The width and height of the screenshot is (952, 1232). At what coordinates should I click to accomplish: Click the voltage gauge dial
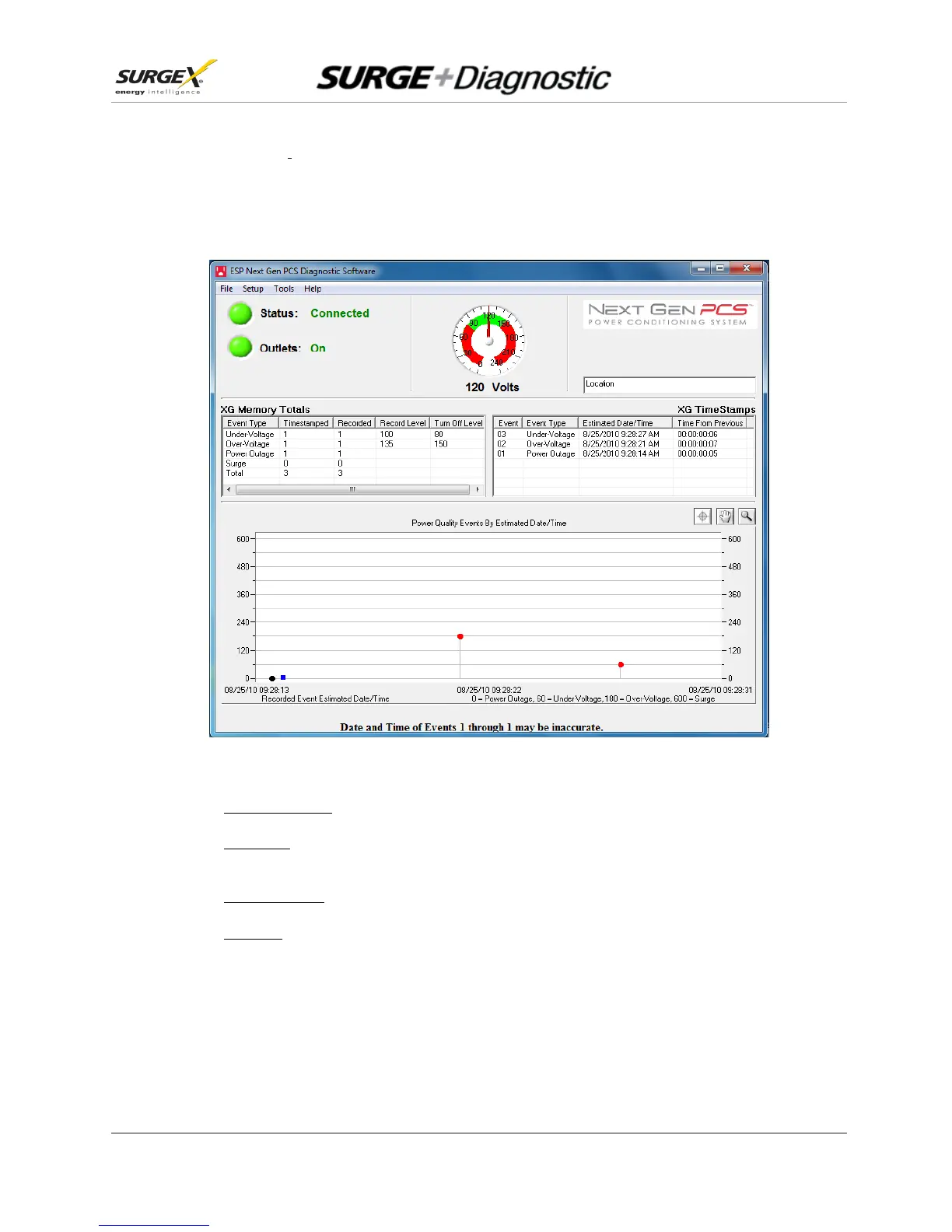point(489,341)
